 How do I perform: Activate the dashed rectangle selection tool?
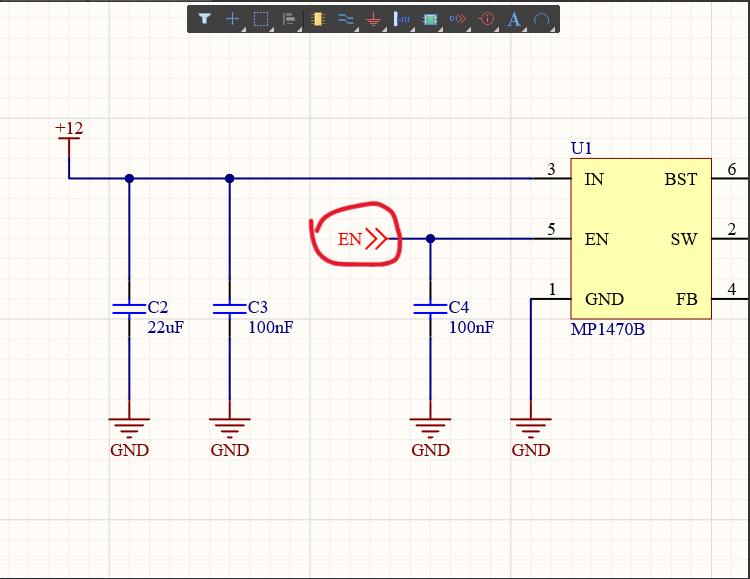pos(261,19)
